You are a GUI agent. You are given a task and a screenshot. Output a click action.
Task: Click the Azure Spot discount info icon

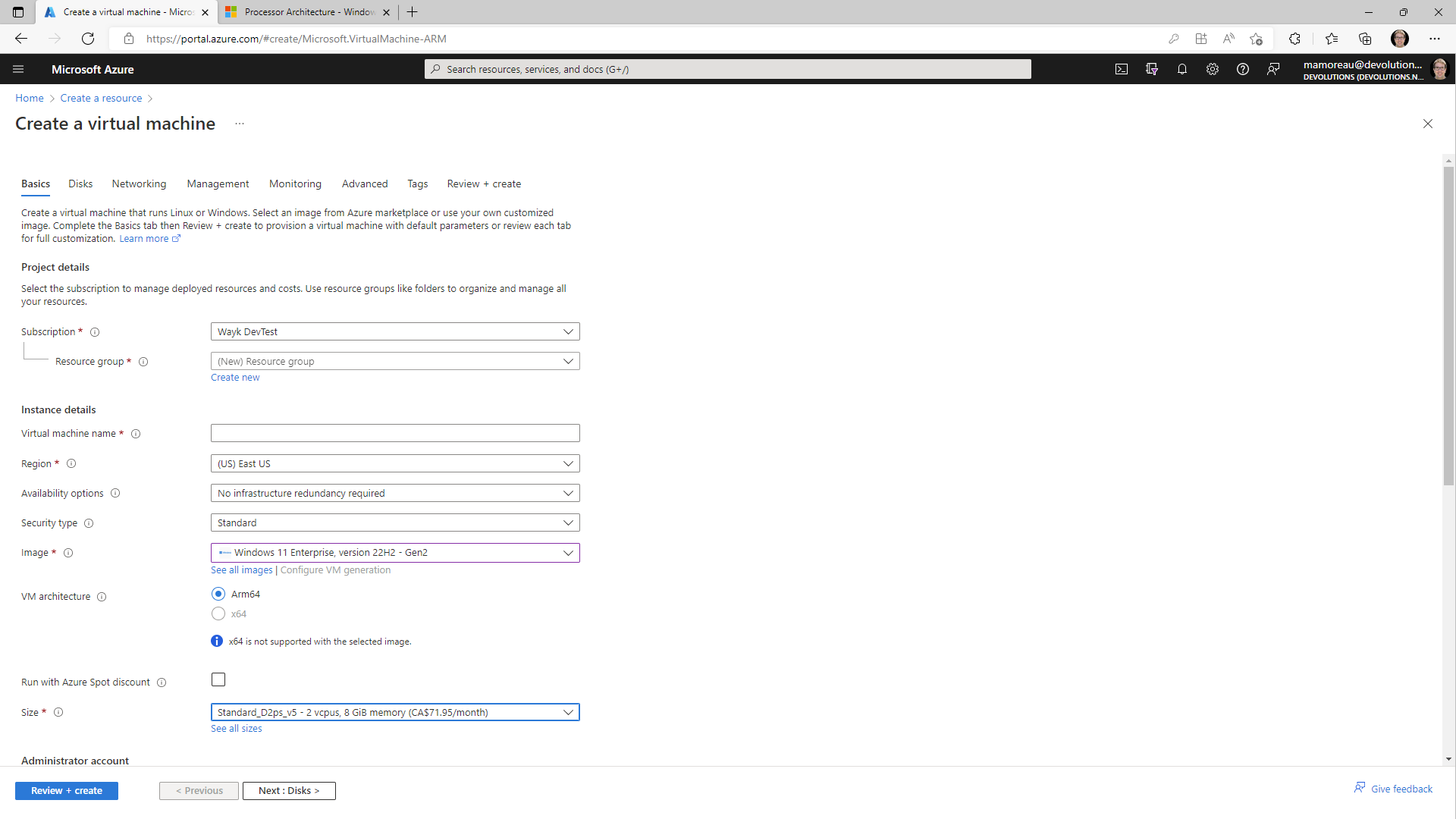(x=162, y=682)
